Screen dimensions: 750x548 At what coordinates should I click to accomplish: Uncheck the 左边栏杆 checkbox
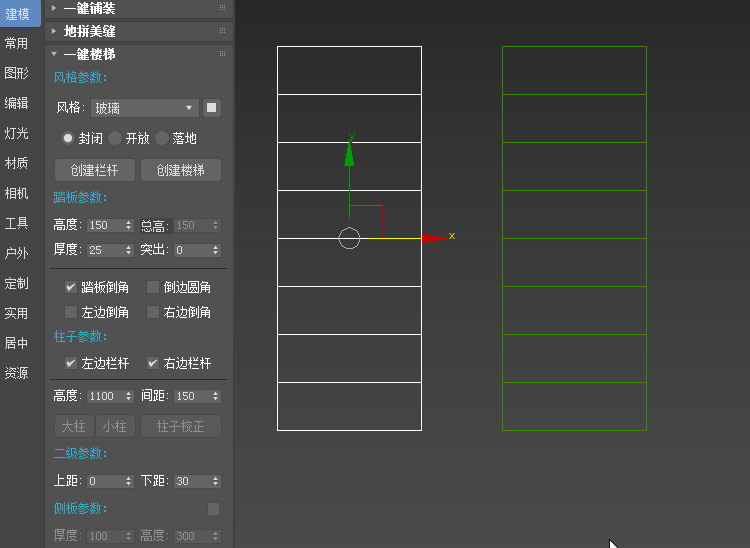71,363
